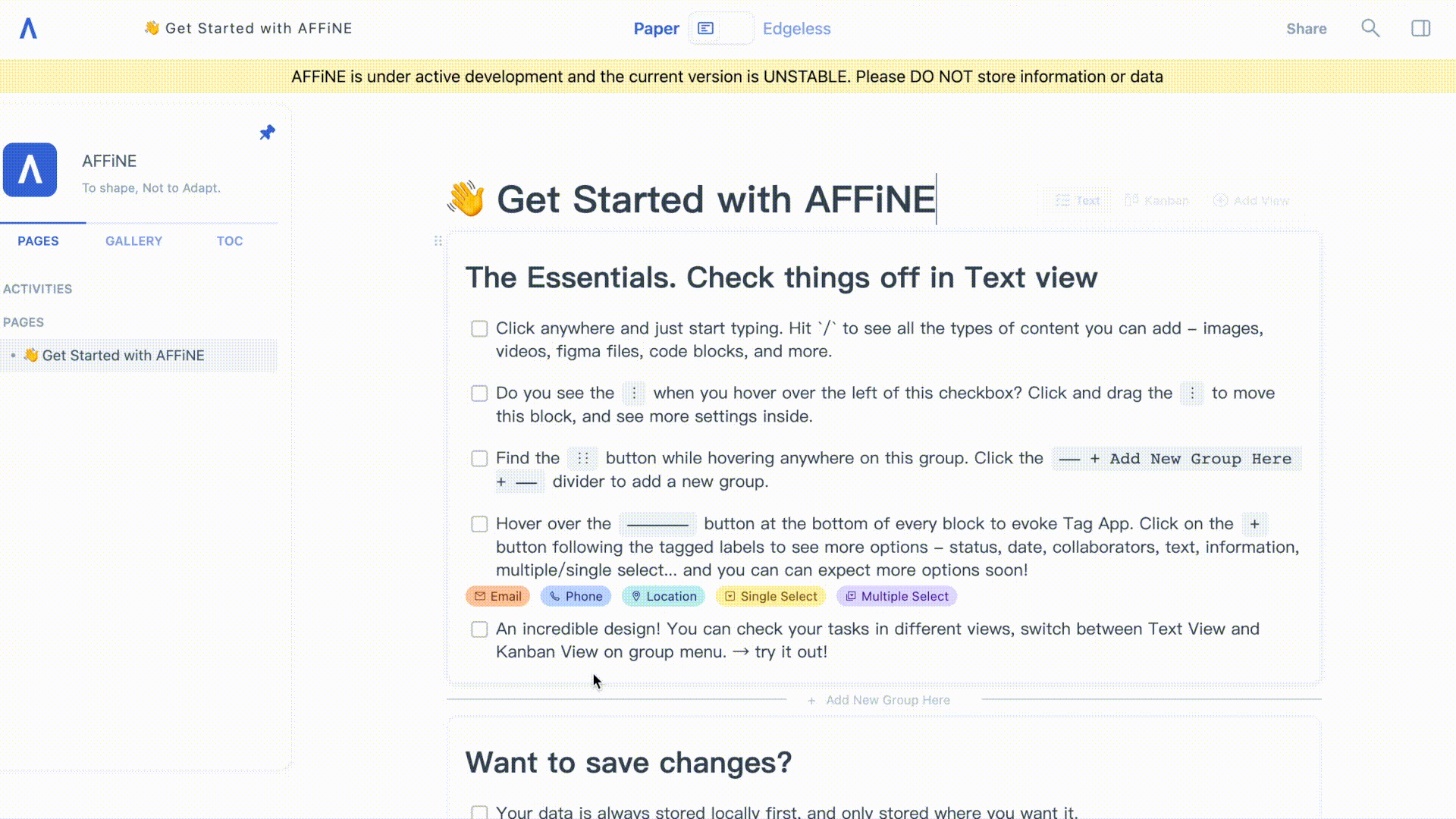Switch to Paper mode
Viewport: 1456px width, 819px height.
pos(656,28)
